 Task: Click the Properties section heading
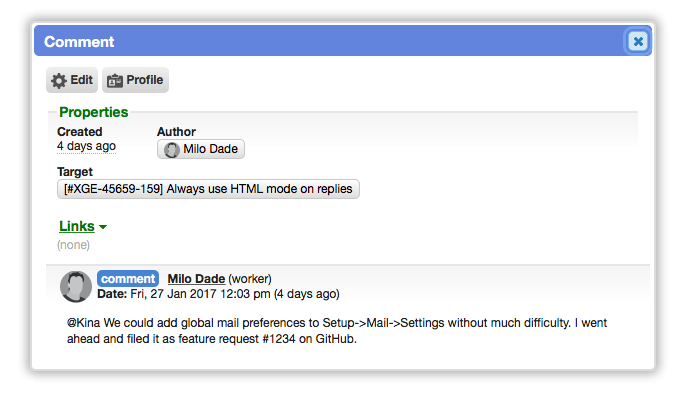[93, 112]
